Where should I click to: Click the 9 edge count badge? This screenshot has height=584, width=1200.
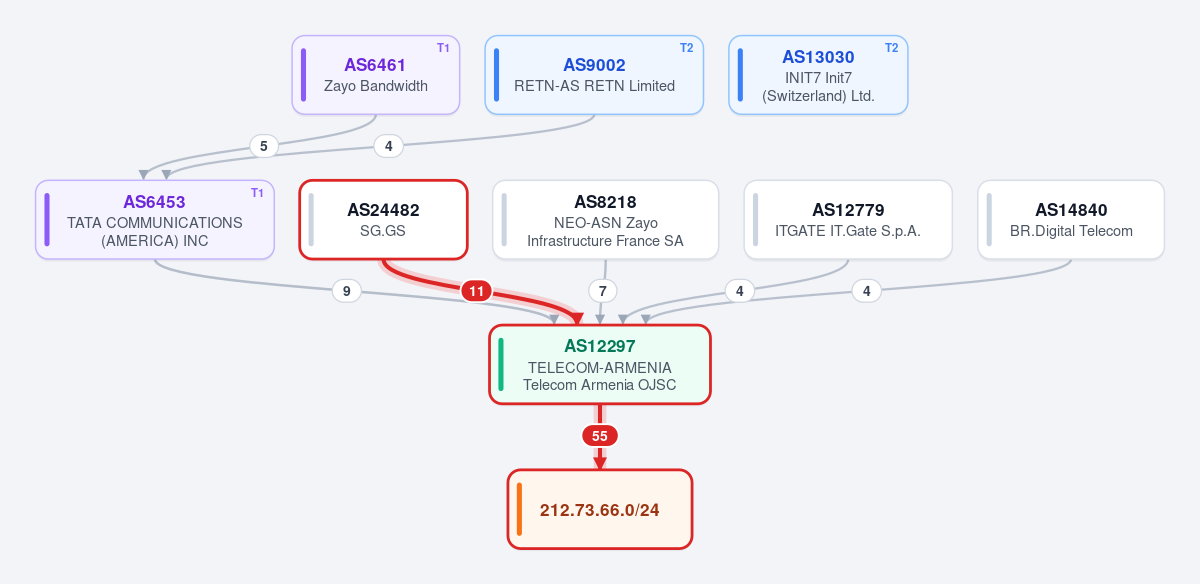[x=346, y=291]
